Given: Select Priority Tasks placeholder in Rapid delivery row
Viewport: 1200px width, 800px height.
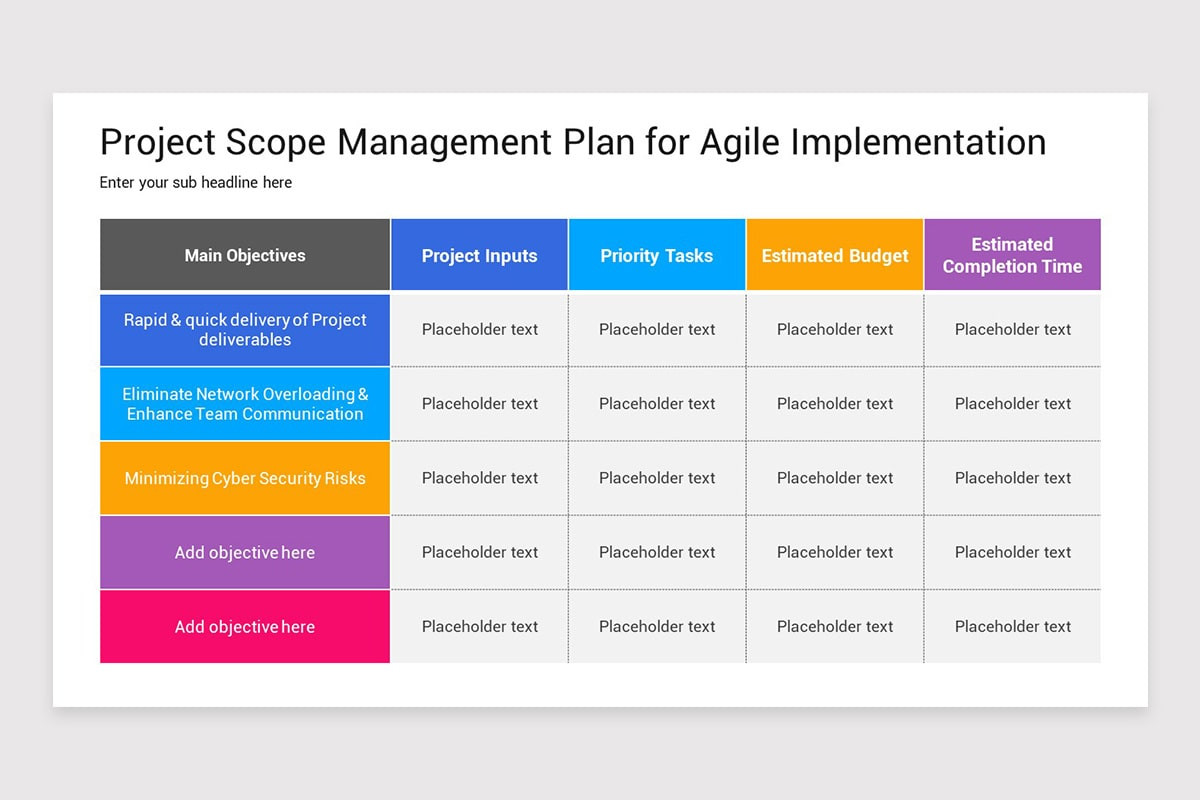Looking at the screenshot, I should pos(657,330).
